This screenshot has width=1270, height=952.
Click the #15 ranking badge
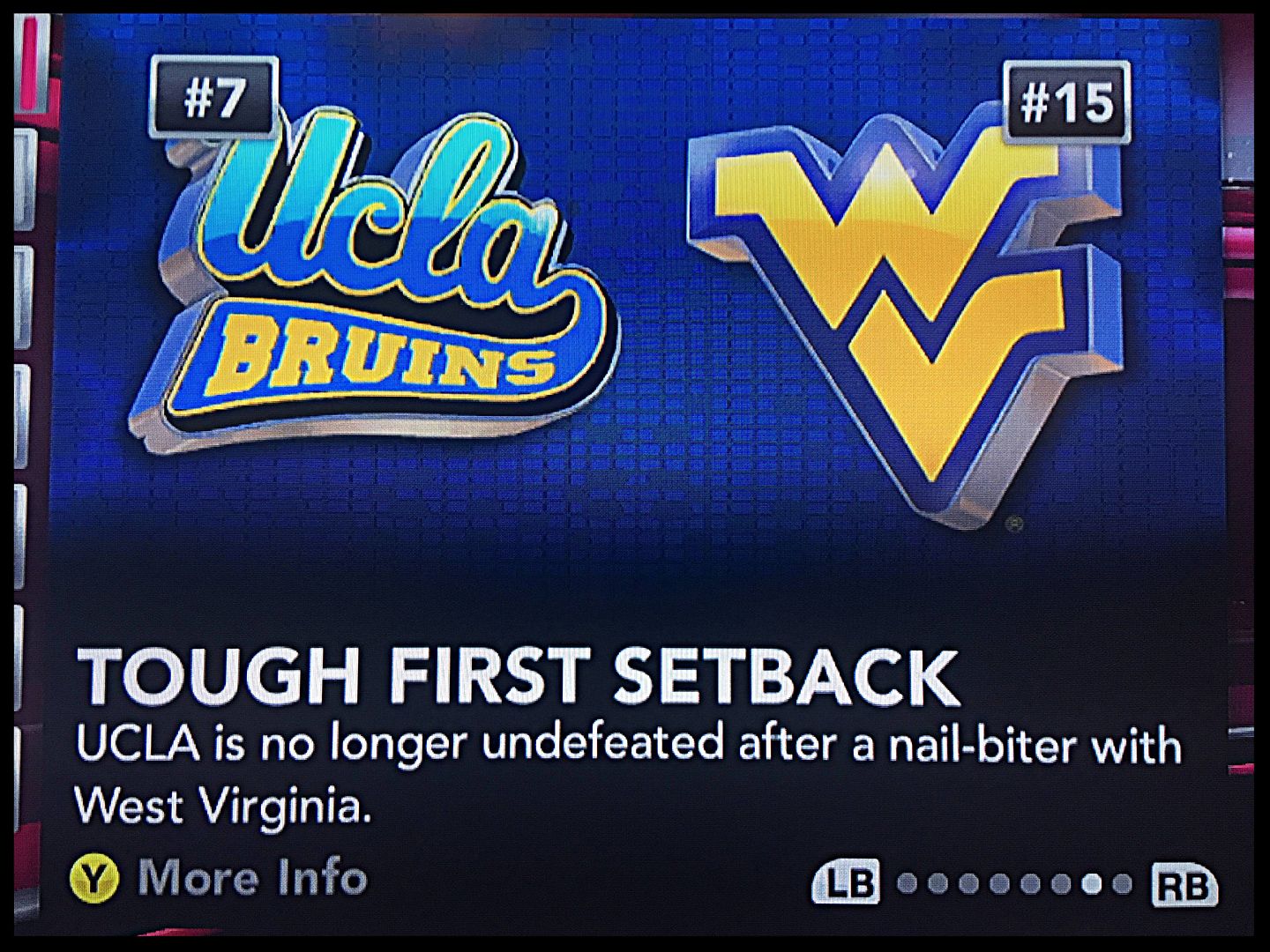pos(1067,102)
